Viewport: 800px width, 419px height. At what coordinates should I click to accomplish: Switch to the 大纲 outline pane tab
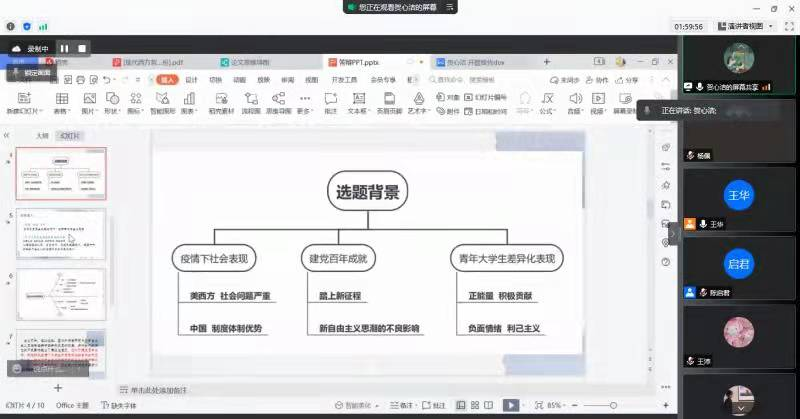coord(42,134)
